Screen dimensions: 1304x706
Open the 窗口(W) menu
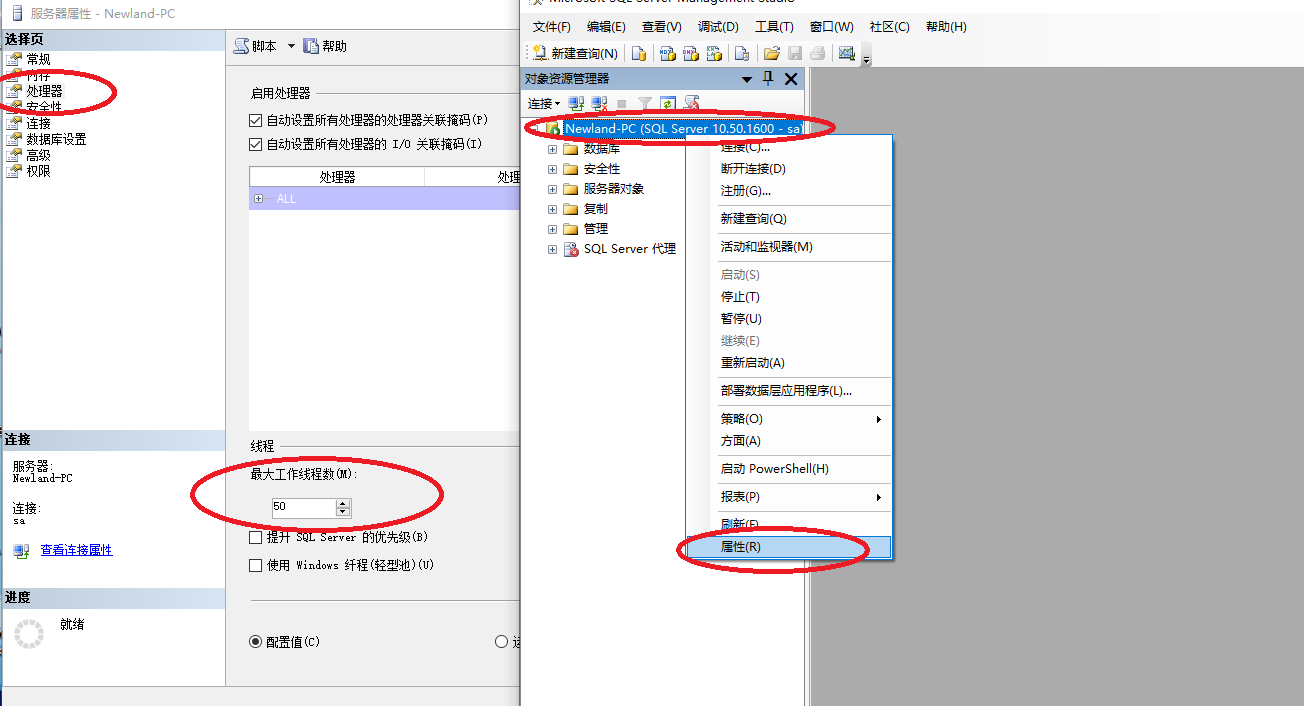point(832,27)
